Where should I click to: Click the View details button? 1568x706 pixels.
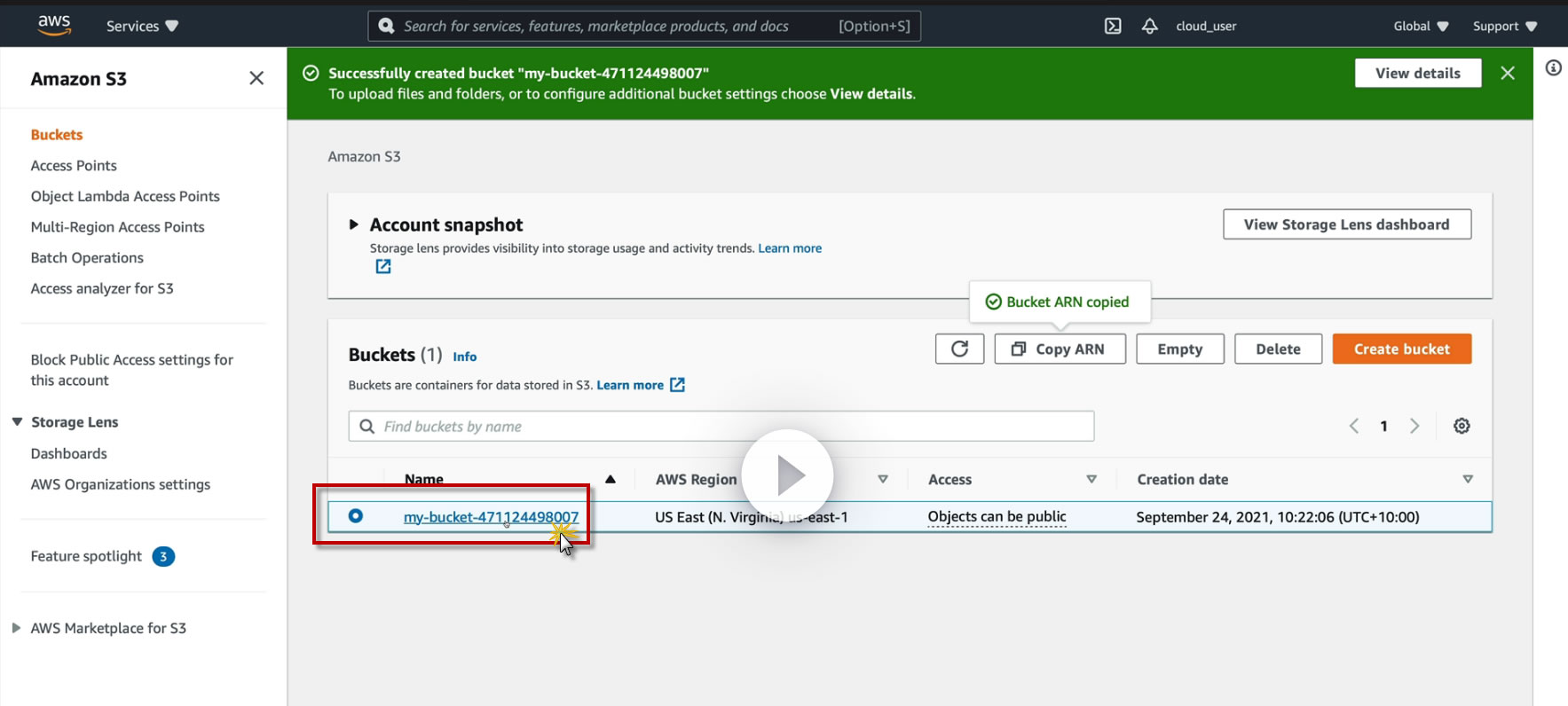click(1418, 73)
